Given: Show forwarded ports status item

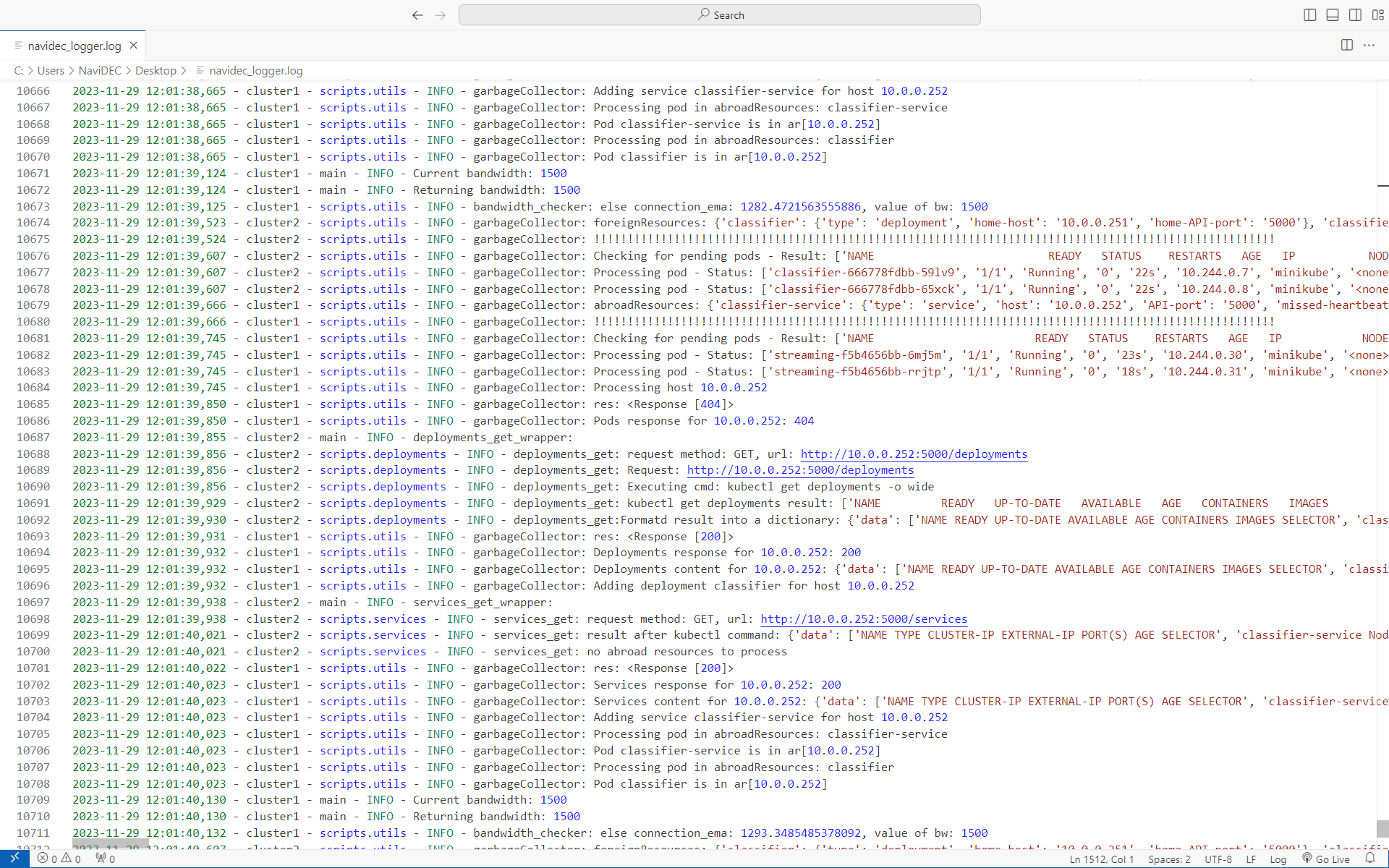Looking at the screenshot, I should click(106, 859).
